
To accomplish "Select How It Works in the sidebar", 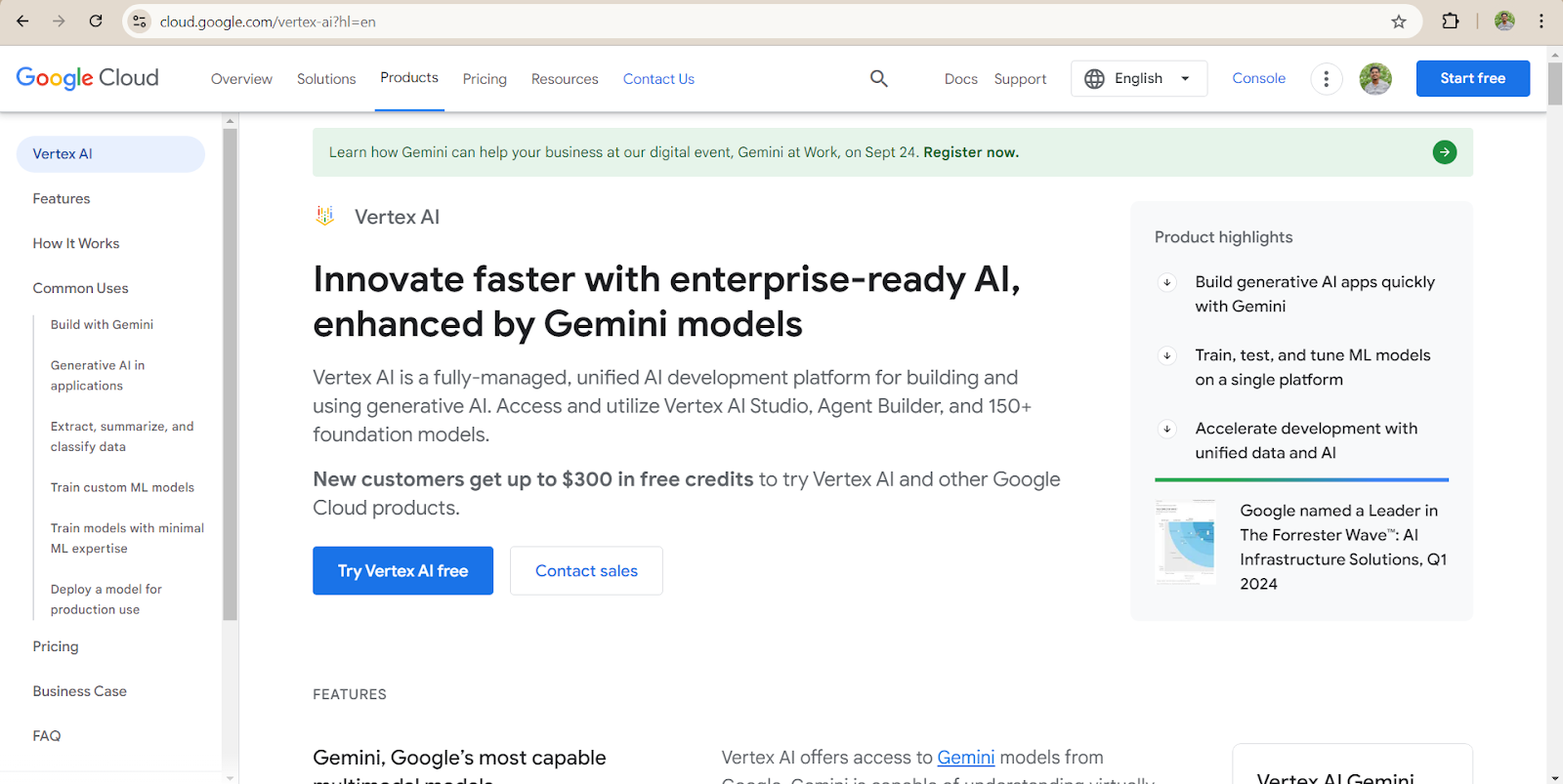I will coord(76,244).
